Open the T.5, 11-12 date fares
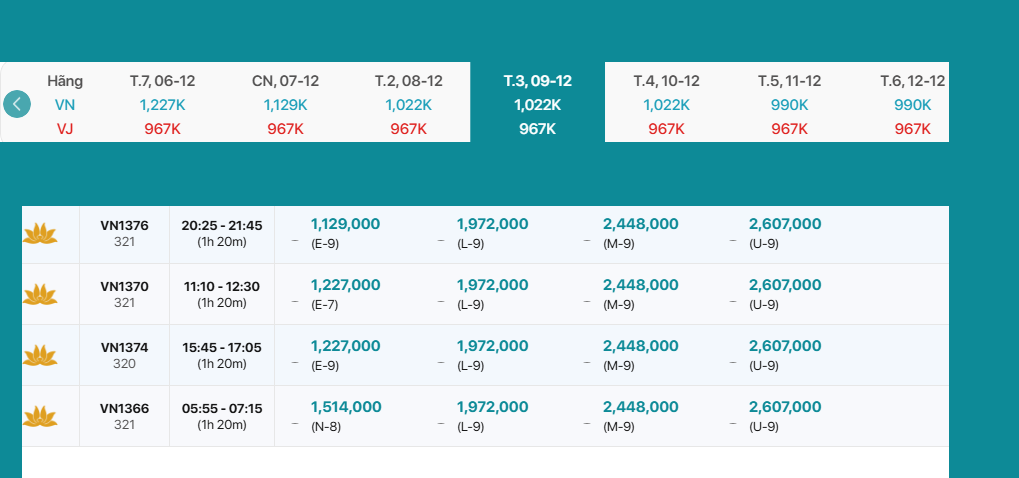 789,104
